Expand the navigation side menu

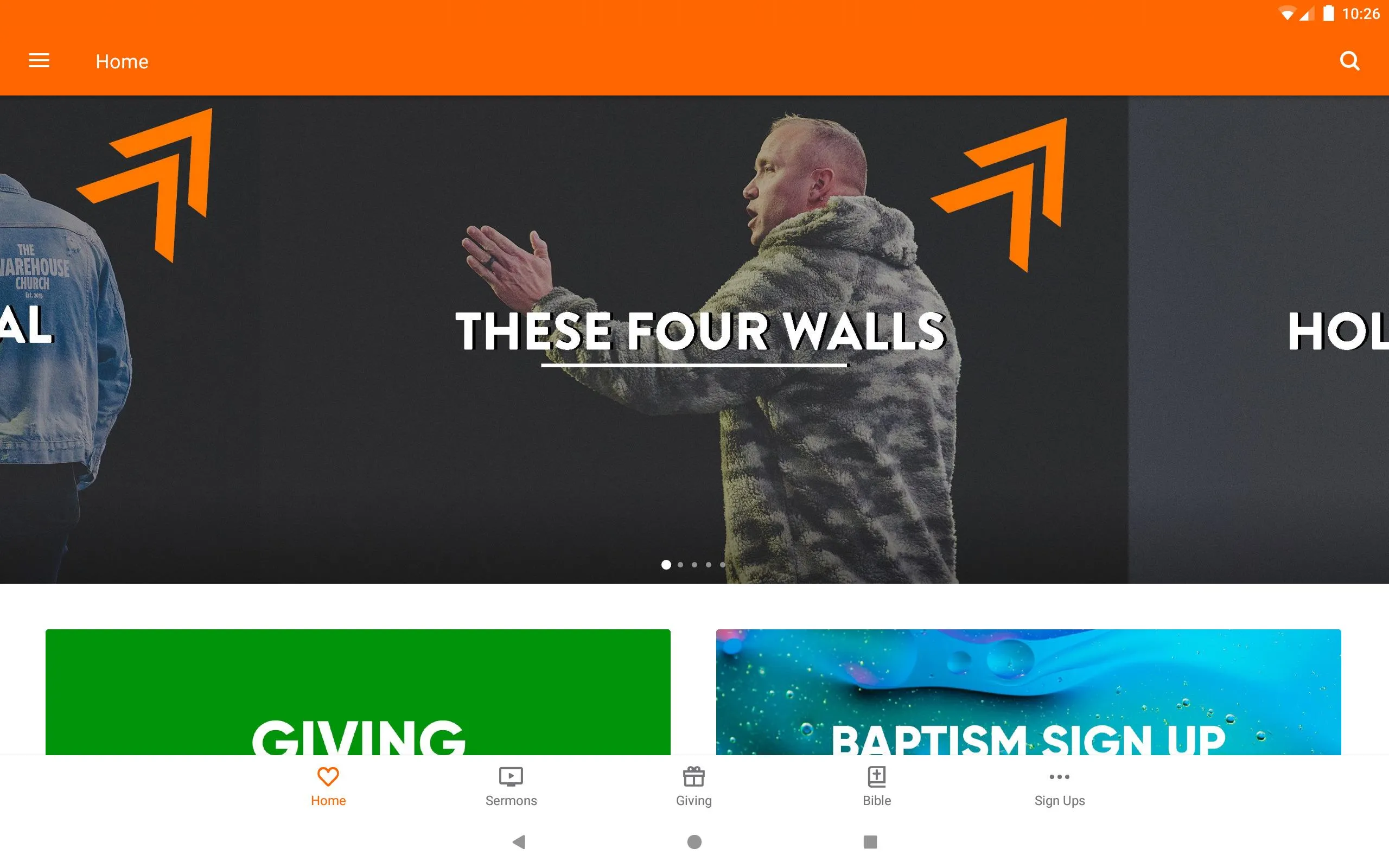tap(40, 60)
